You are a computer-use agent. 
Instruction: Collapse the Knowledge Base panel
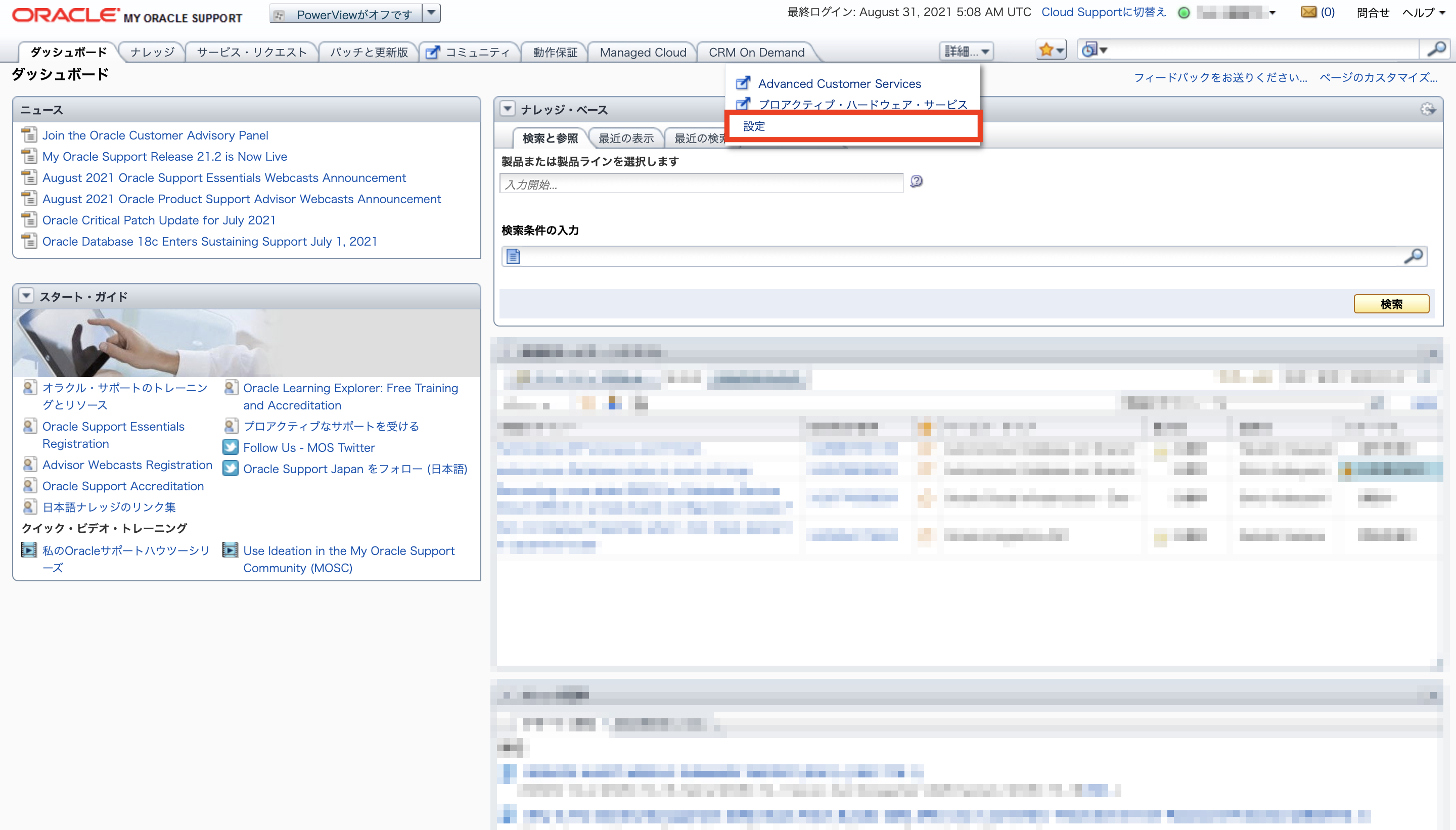click(508, 109)
